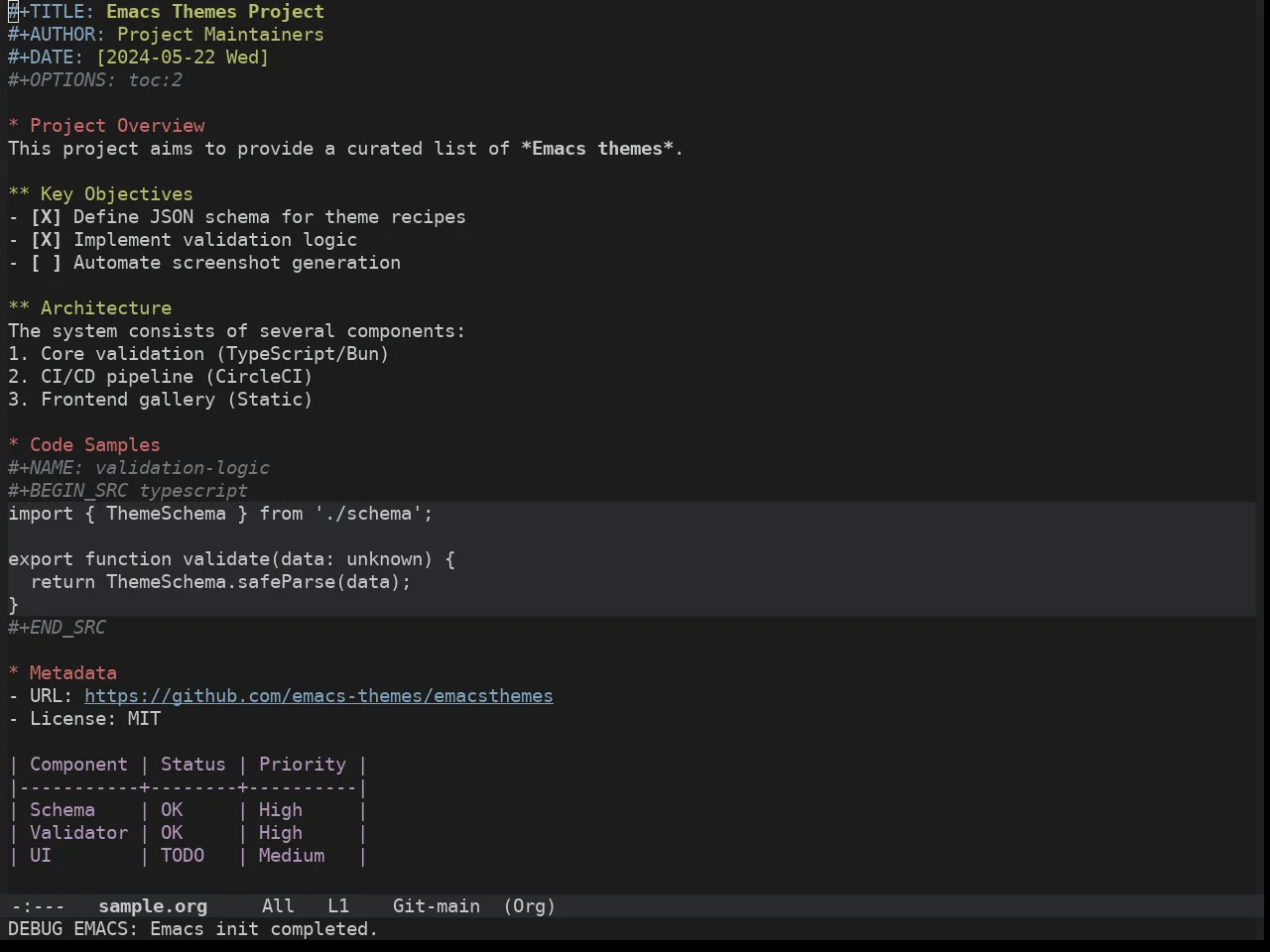
Task: Click the '3. Frontend gallery (Static)' item
Action: (x=161, y=400)
